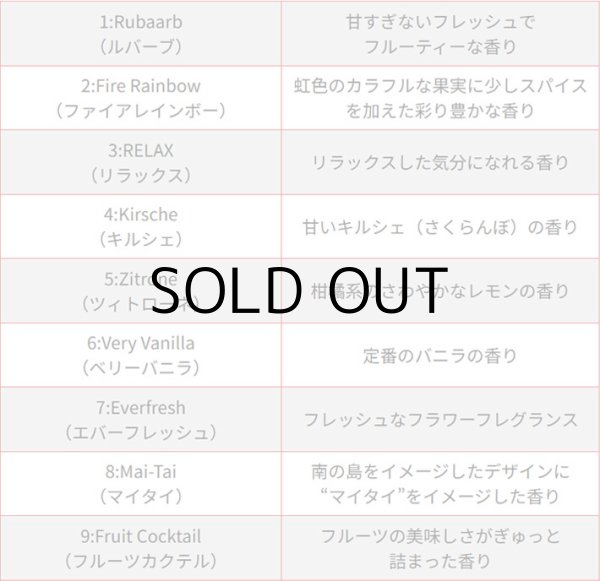Select the 6:Very Vanilla cell
600x581 pixels.
[141, 355]
